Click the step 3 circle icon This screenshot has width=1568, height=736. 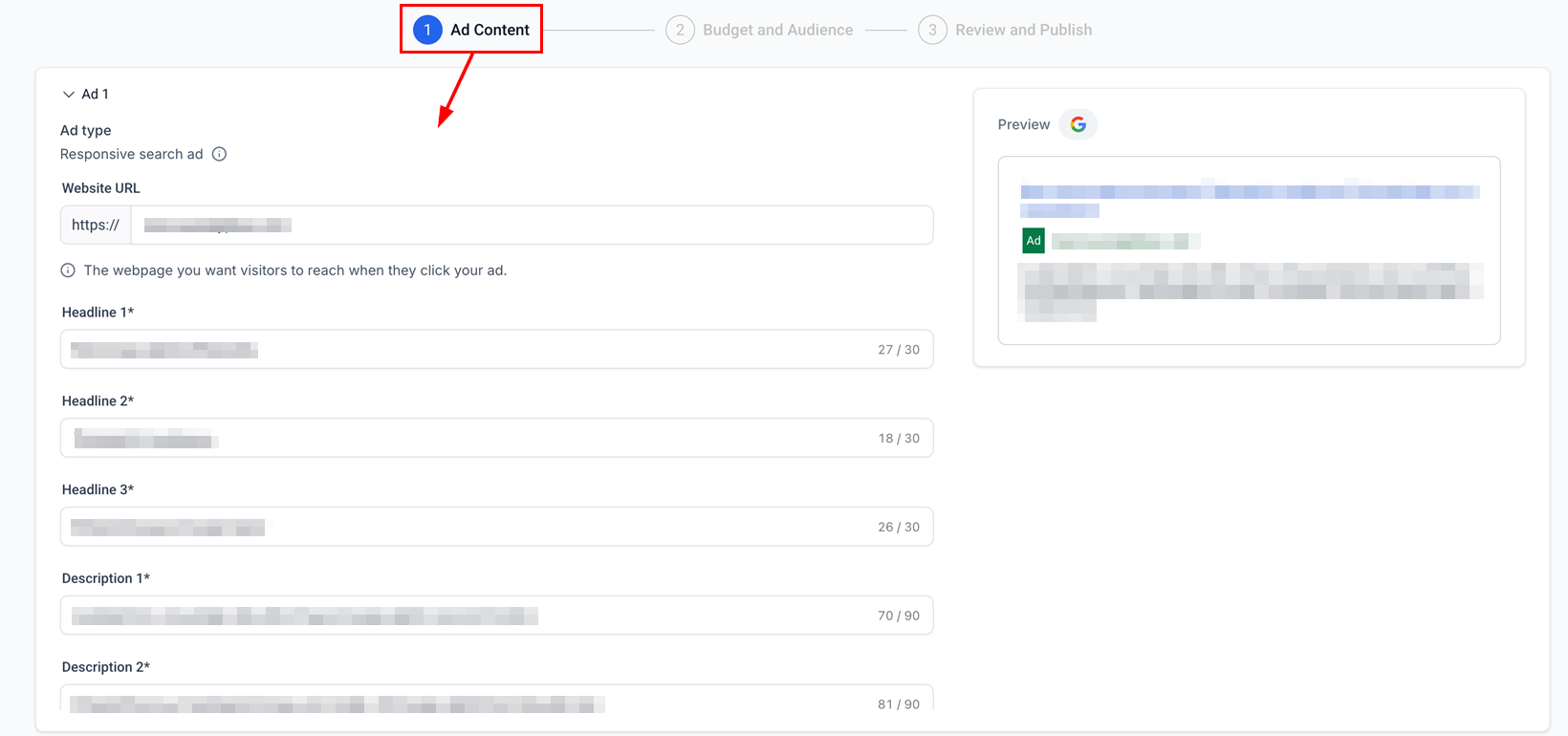click(x=932, y=30)
